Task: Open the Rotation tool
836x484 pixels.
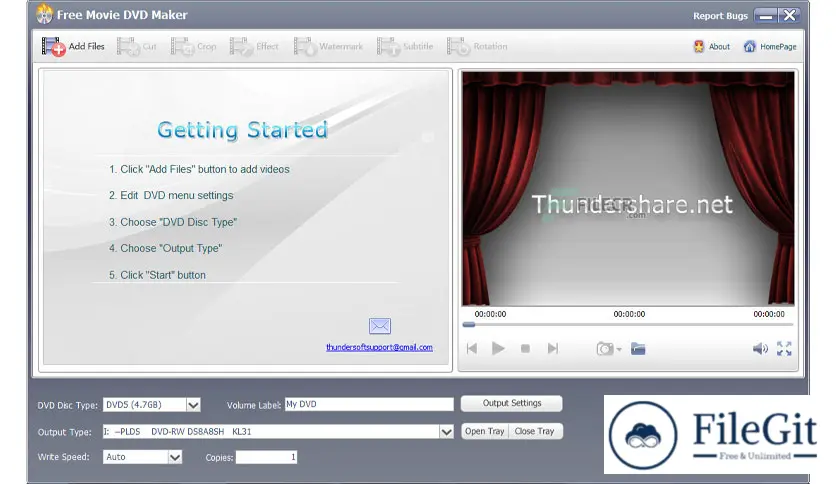Action: [x=477, y=46]
